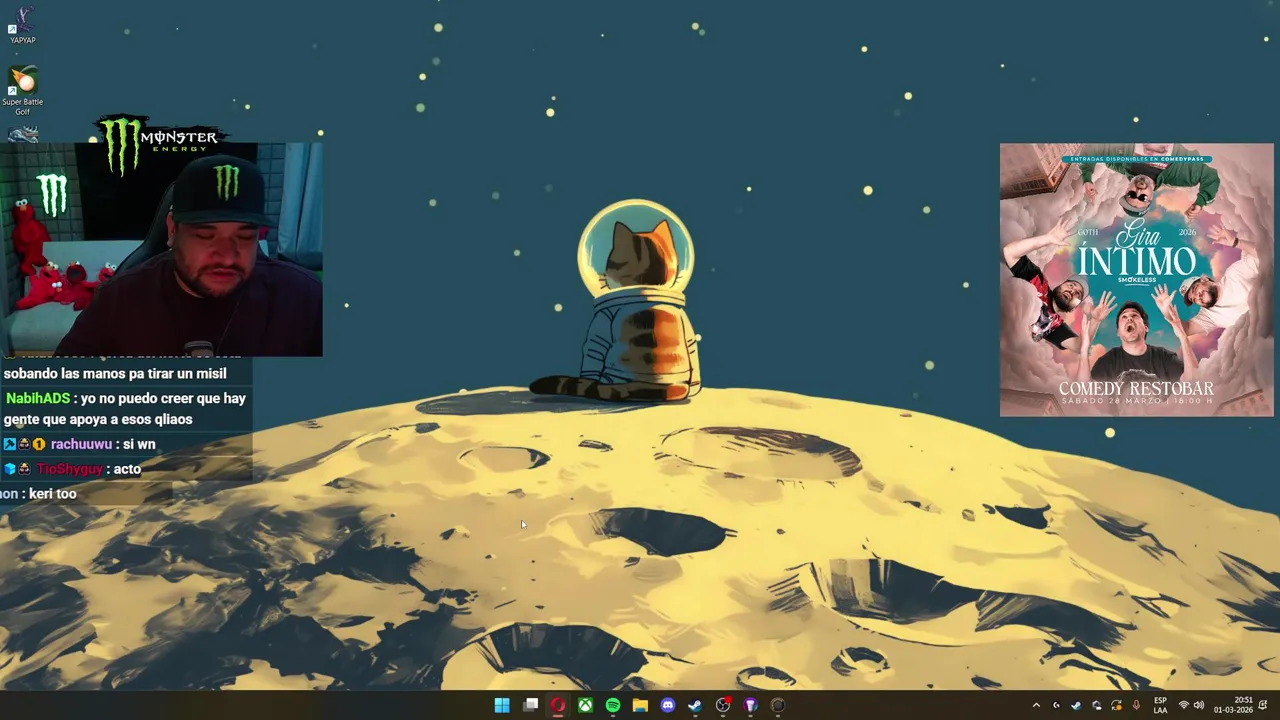
Task: Open the purple lightbulb taskbar app
Action: 750,705
